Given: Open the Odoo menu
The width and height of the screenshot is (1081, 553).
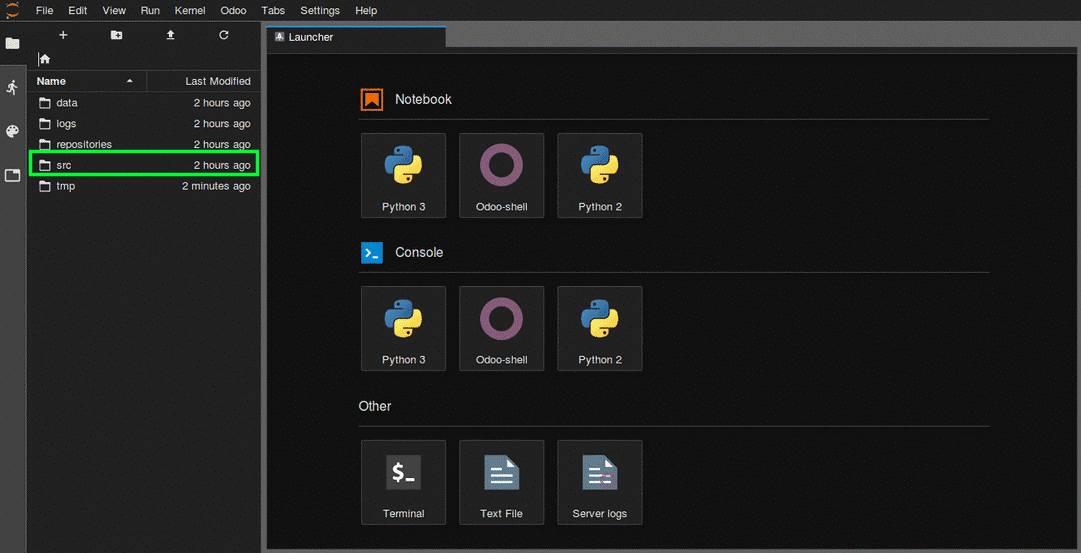Looking at the screenshot, I should (234, 10).
